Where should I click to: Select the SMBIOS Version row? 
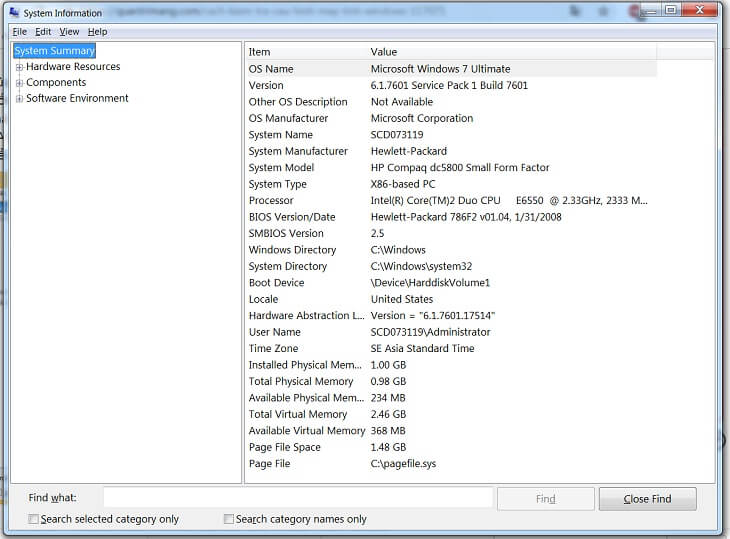pos(452,233)
